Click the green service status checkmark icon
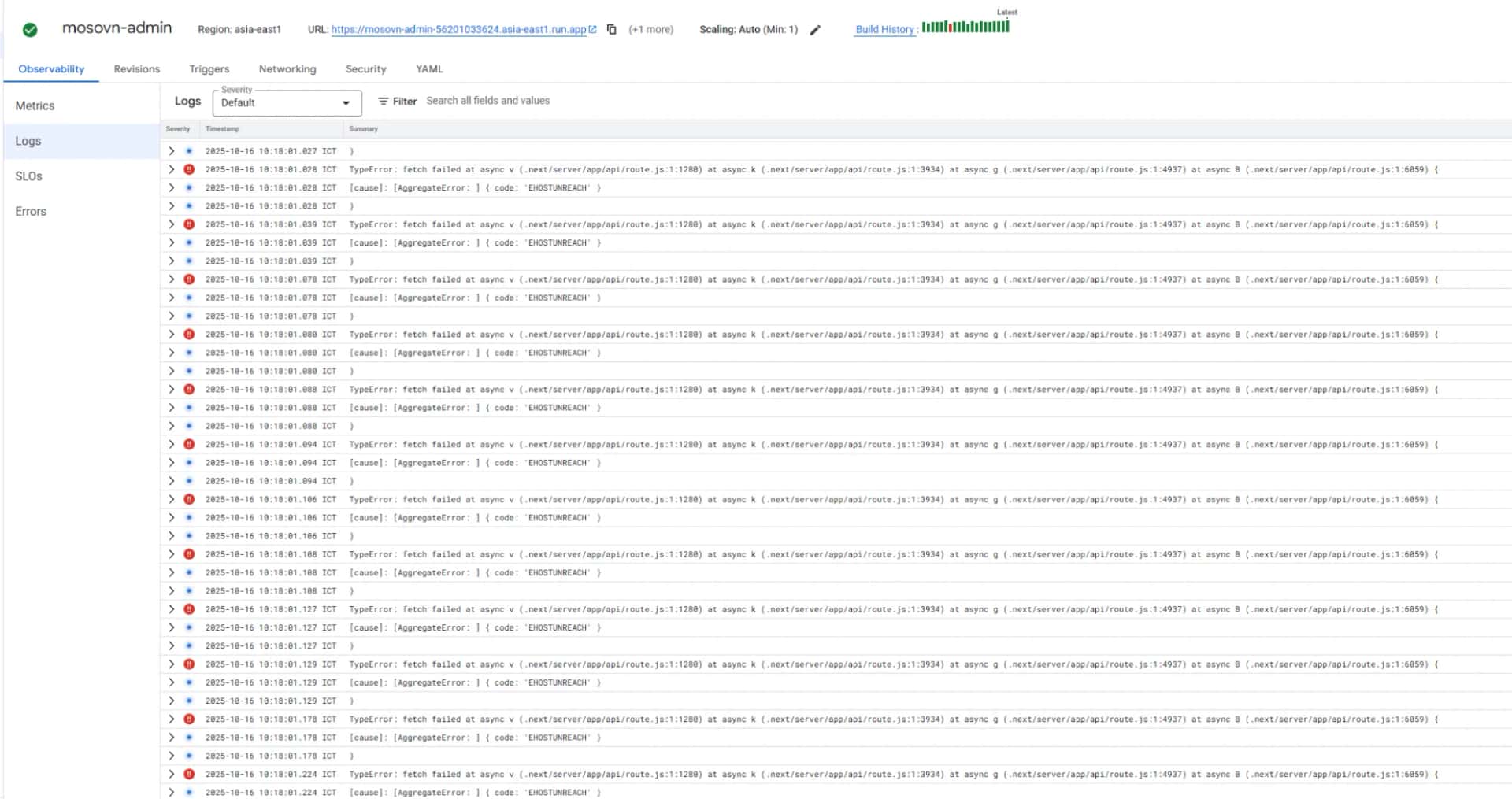The height and width of the screenshot is (799, 1512). coord(30,30)
